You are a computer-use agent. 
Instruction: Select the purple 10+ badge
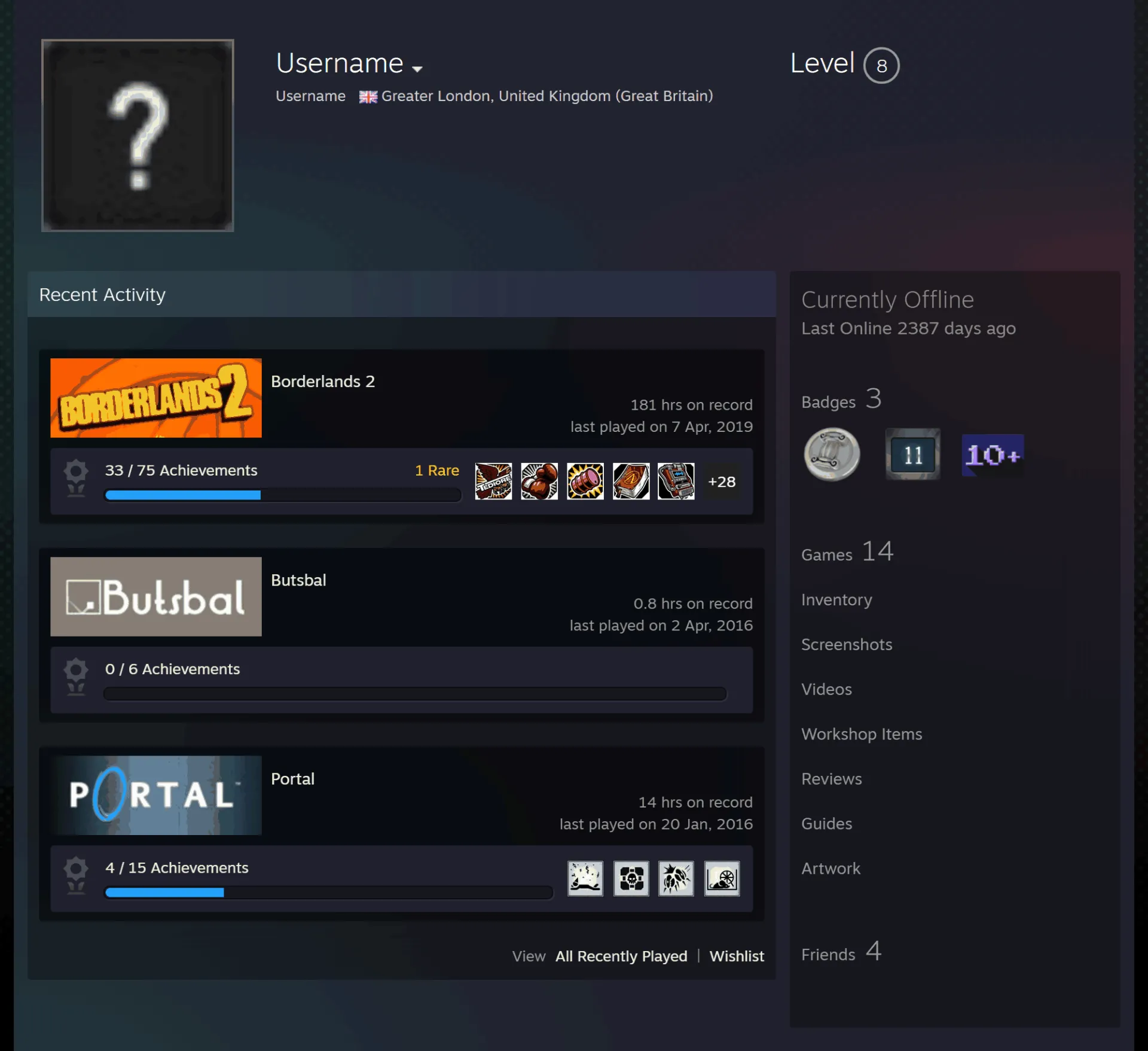coord(993,455)
